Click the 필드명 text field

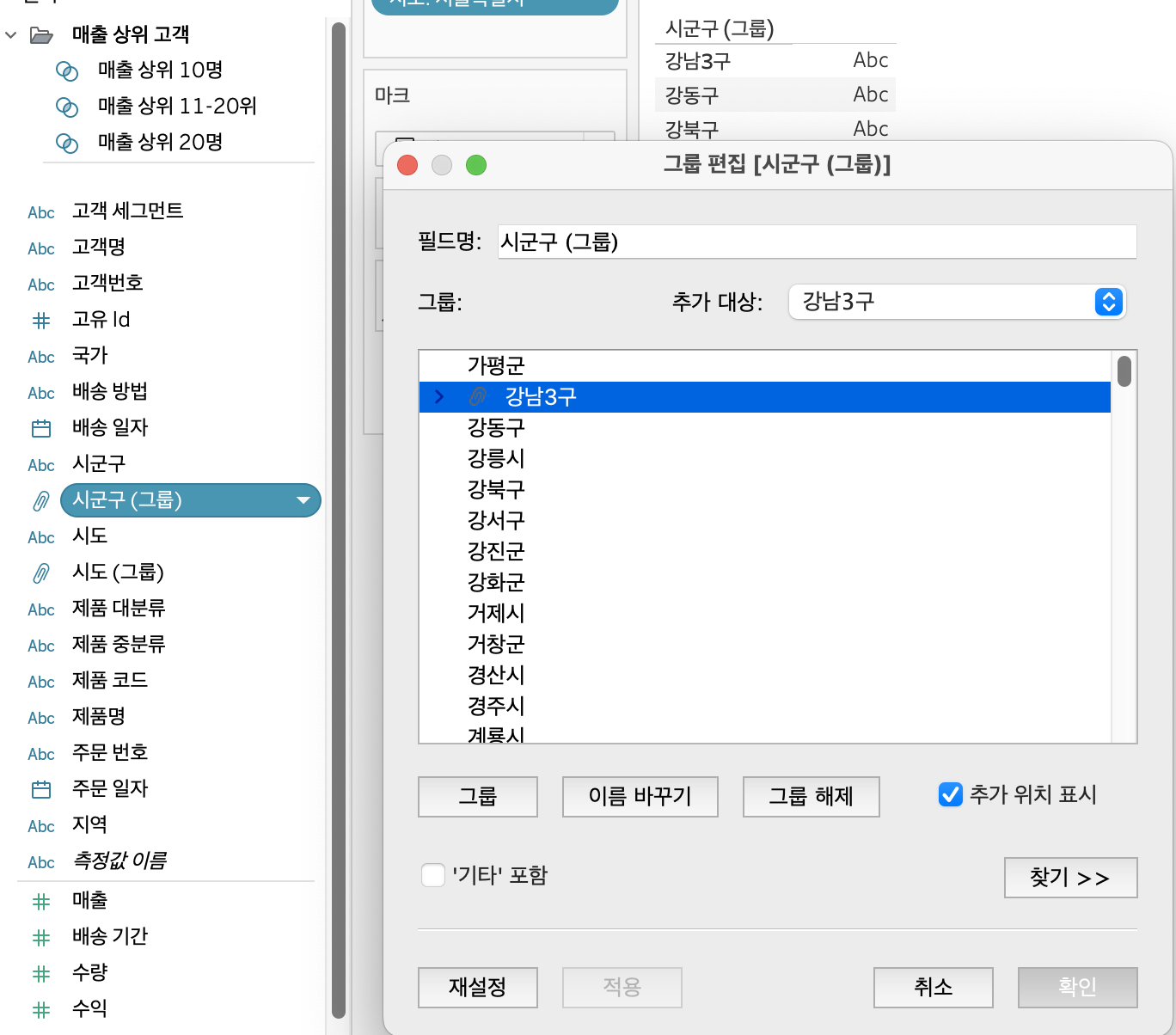point(818,242)
